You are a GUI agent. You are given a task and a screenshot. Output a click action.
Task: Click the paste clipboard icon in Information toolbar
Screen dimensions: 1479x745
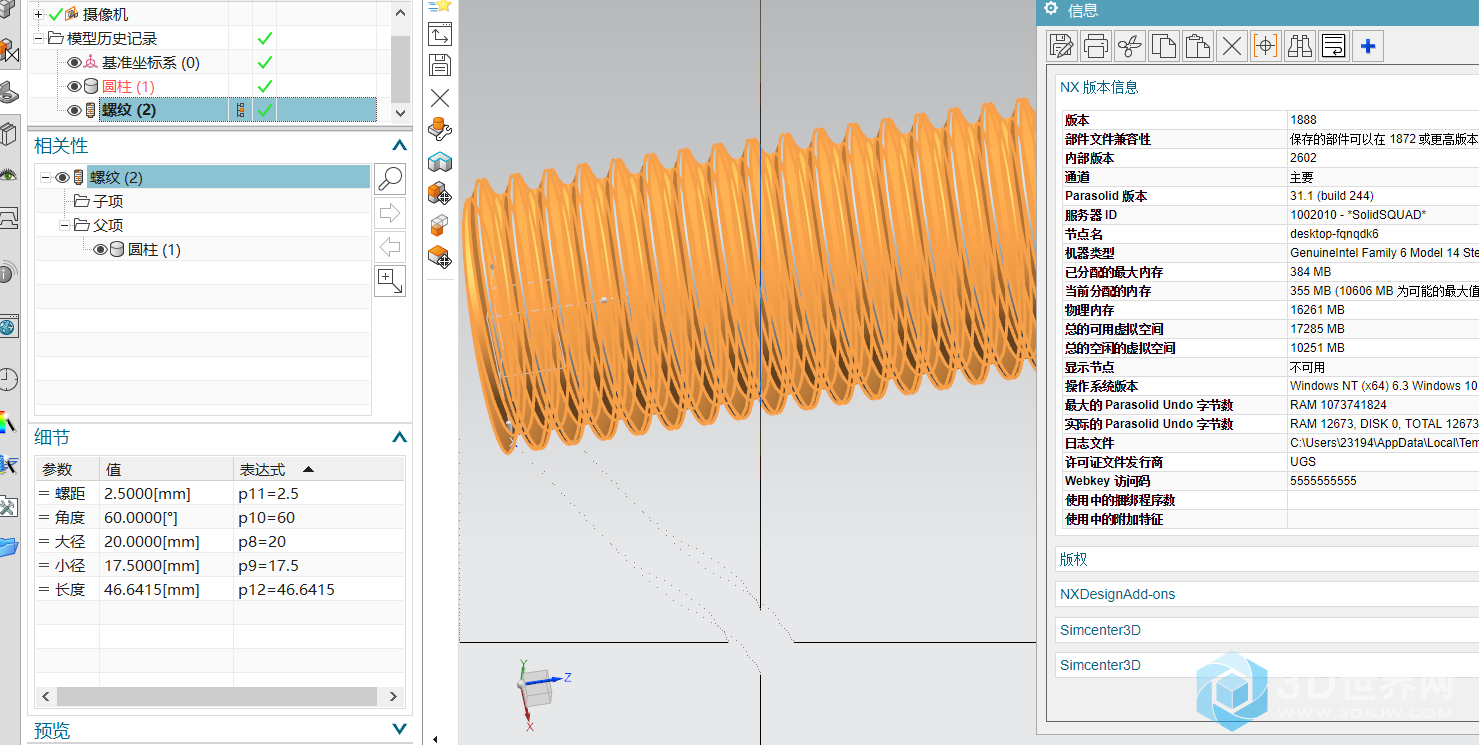click(x=1198, y=45)
